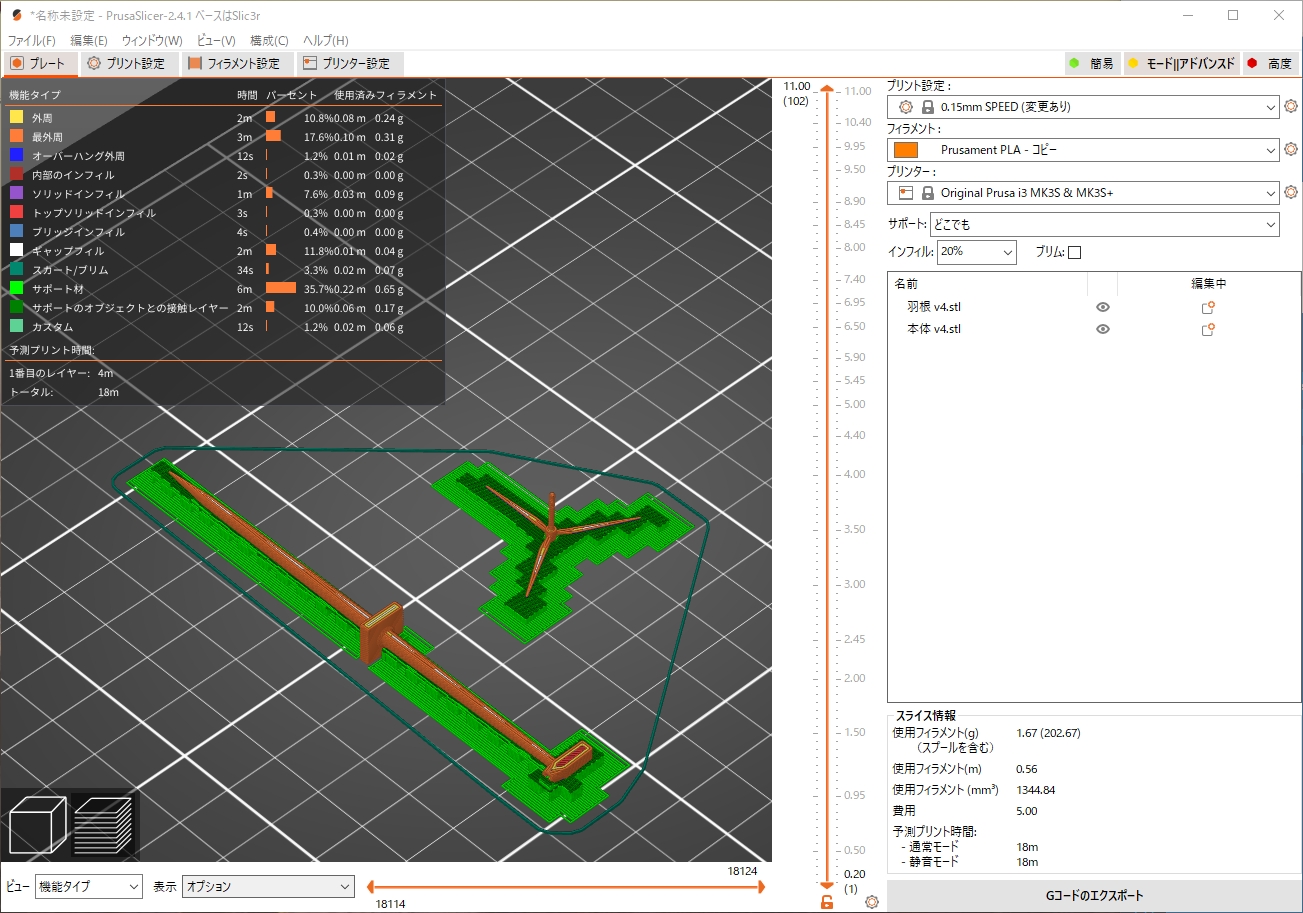Open the 表示 オプション dropdown
1303x913 pixels.
(268, 886)
